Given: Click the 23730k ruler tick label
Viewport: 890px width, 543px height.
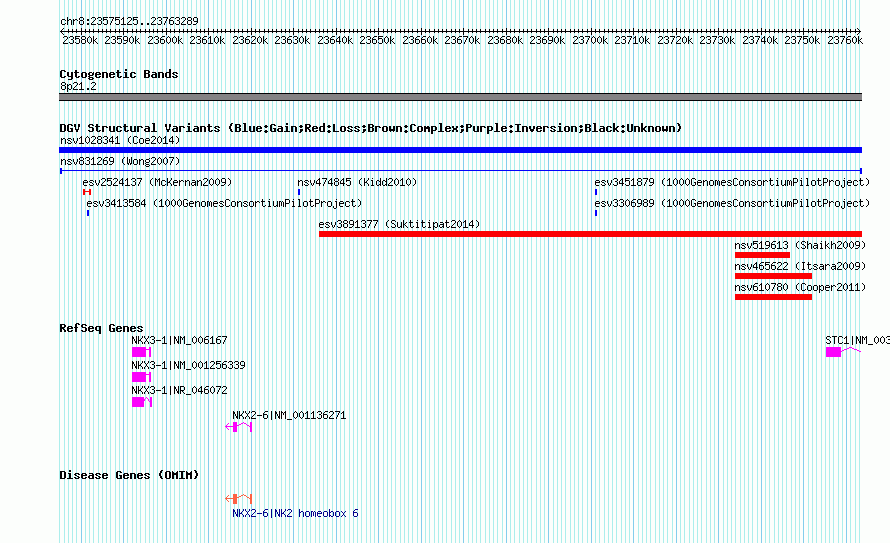Looking at the screenshot, I should click(x=717, y=40).
